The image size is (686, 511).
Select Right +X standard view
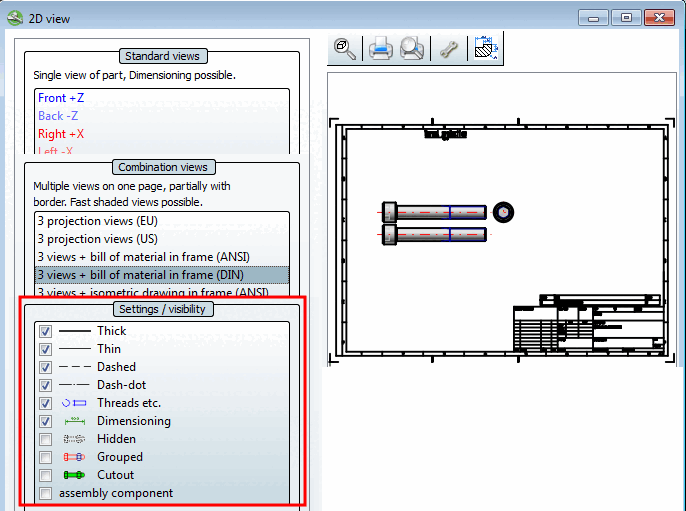162,134
